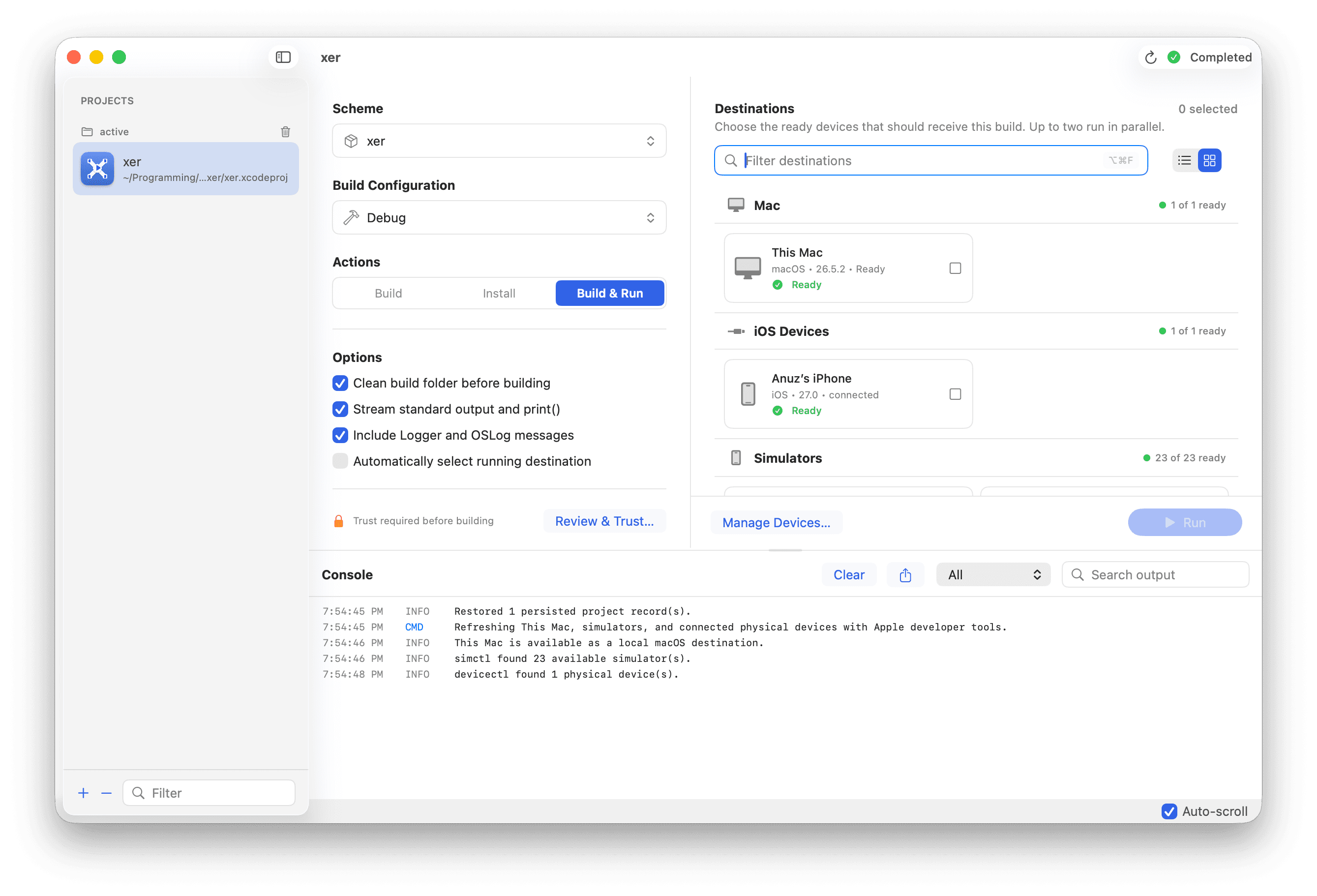Click the Simulators section phone icon

click(736, 458)
